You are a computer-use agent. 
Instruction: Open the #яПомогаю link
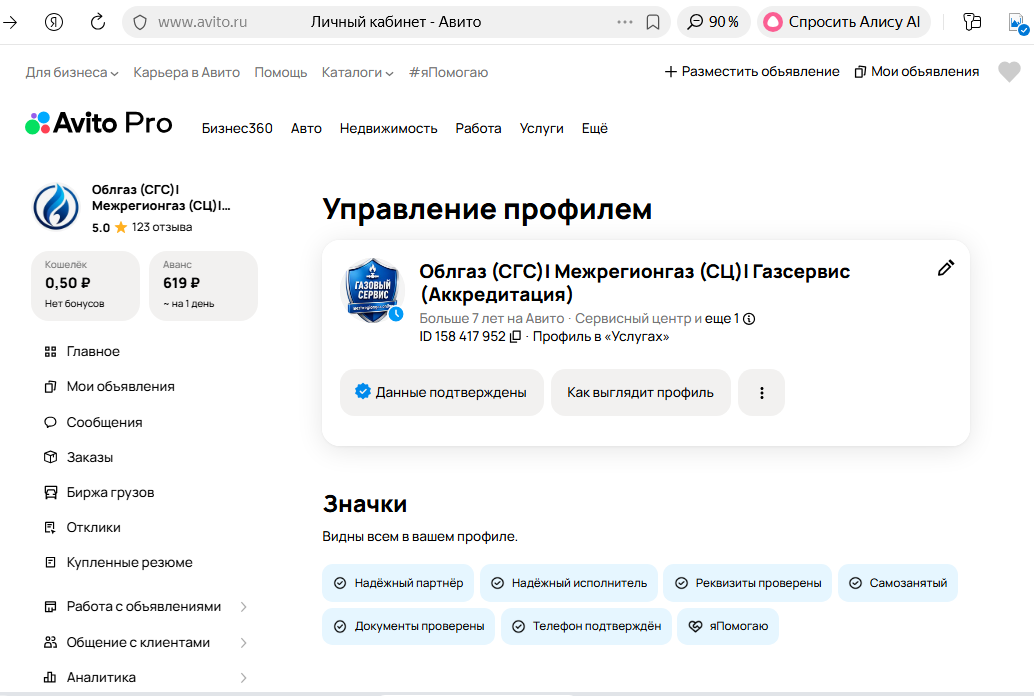coord(448,73)
